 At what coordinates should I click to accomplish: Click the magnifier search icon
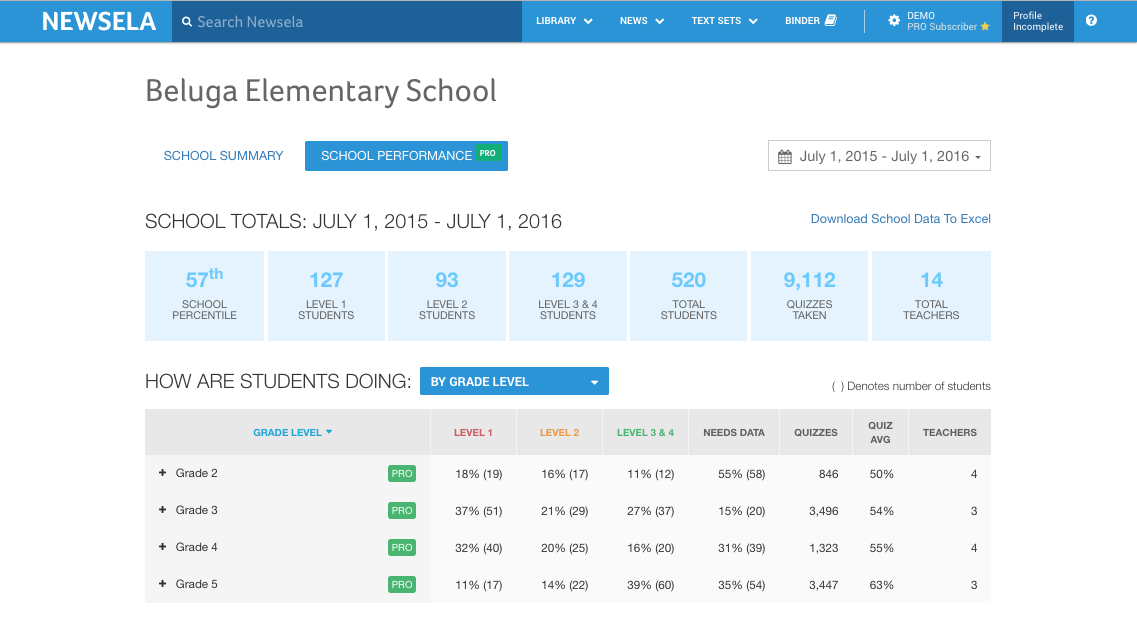click(x=186, y=21)
